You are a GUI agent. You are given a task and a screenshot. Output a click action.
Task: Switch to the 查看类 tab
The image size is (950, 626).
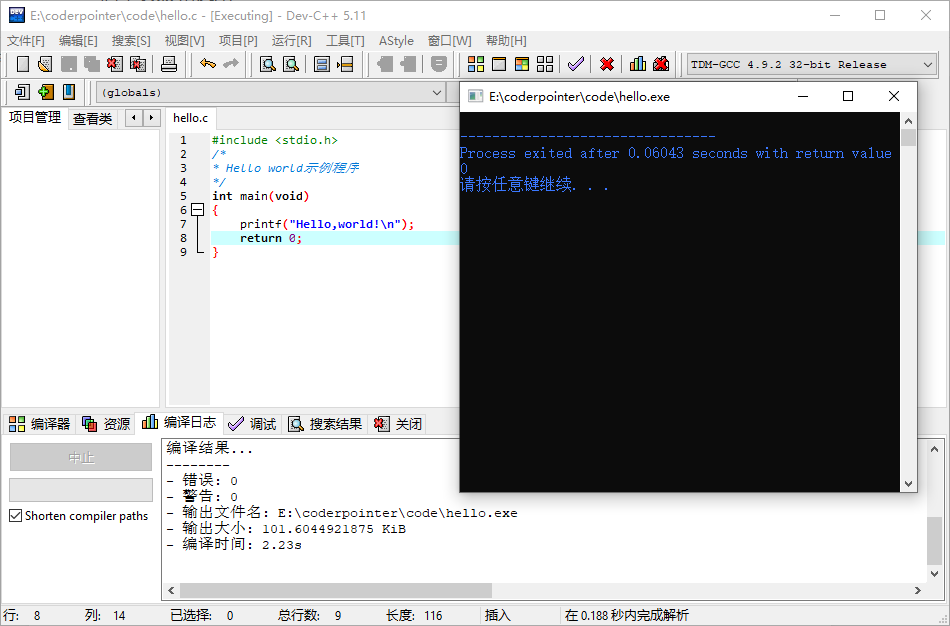[92, 119]
